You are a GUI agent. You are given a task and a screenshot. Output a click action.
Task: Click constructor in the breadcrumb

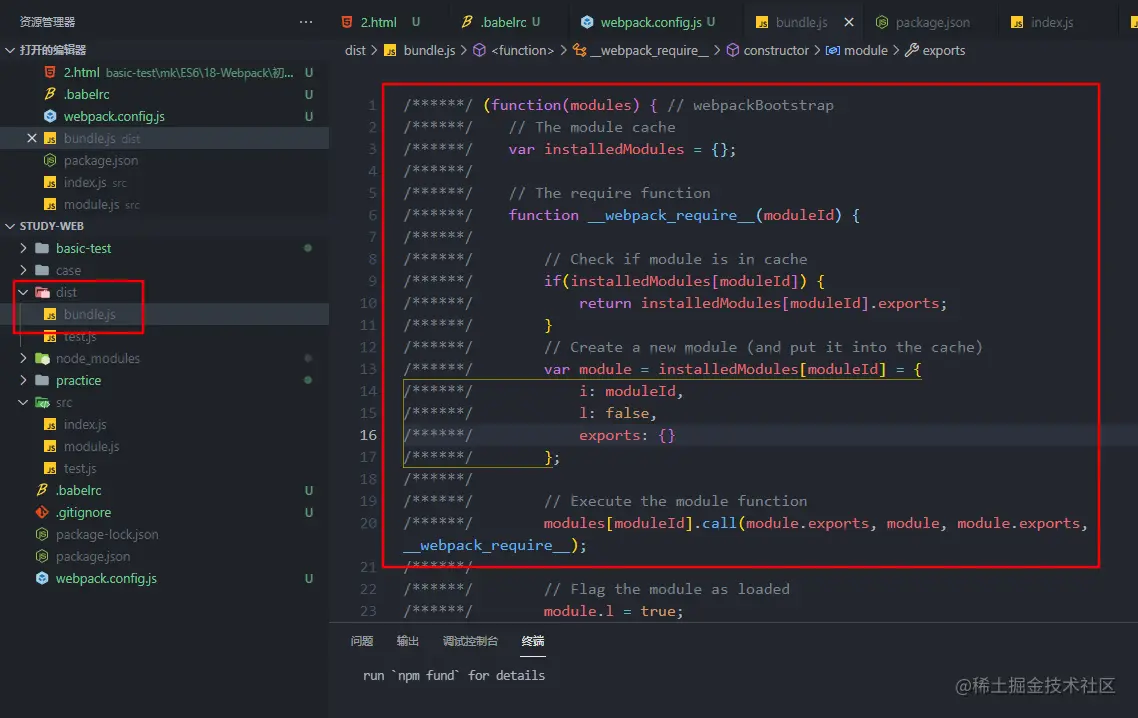click(776, 50)
